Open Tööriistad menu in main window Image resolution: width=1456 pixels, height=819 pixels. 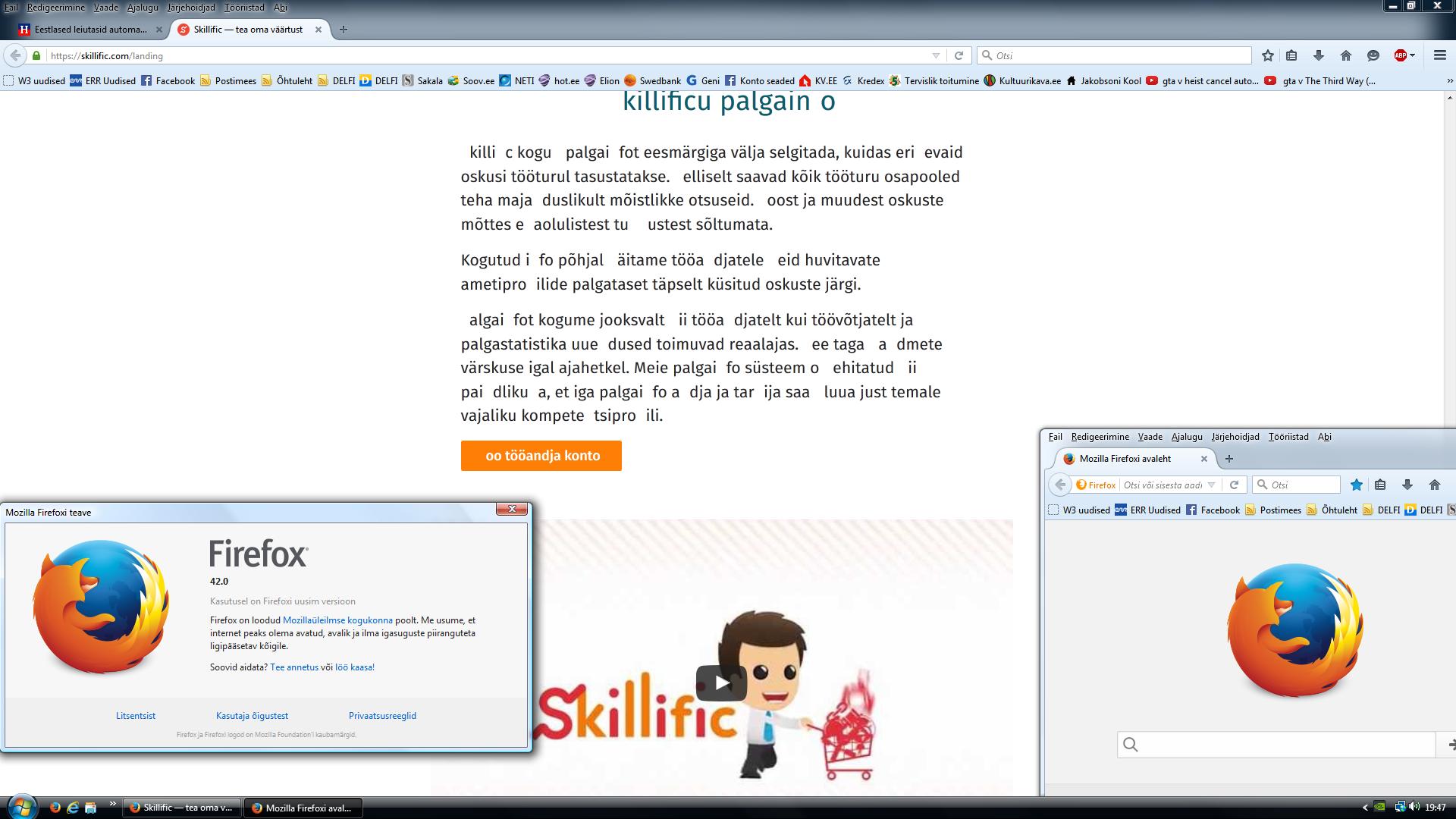(x=244, y=7)
